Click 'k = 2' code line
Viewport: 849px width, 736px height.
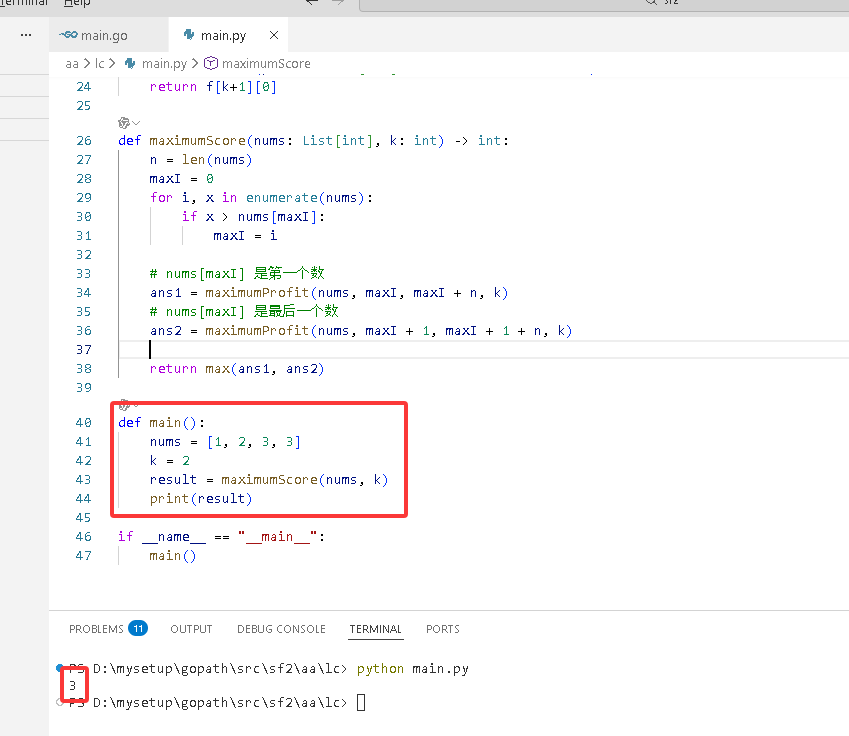coord(169,461)
